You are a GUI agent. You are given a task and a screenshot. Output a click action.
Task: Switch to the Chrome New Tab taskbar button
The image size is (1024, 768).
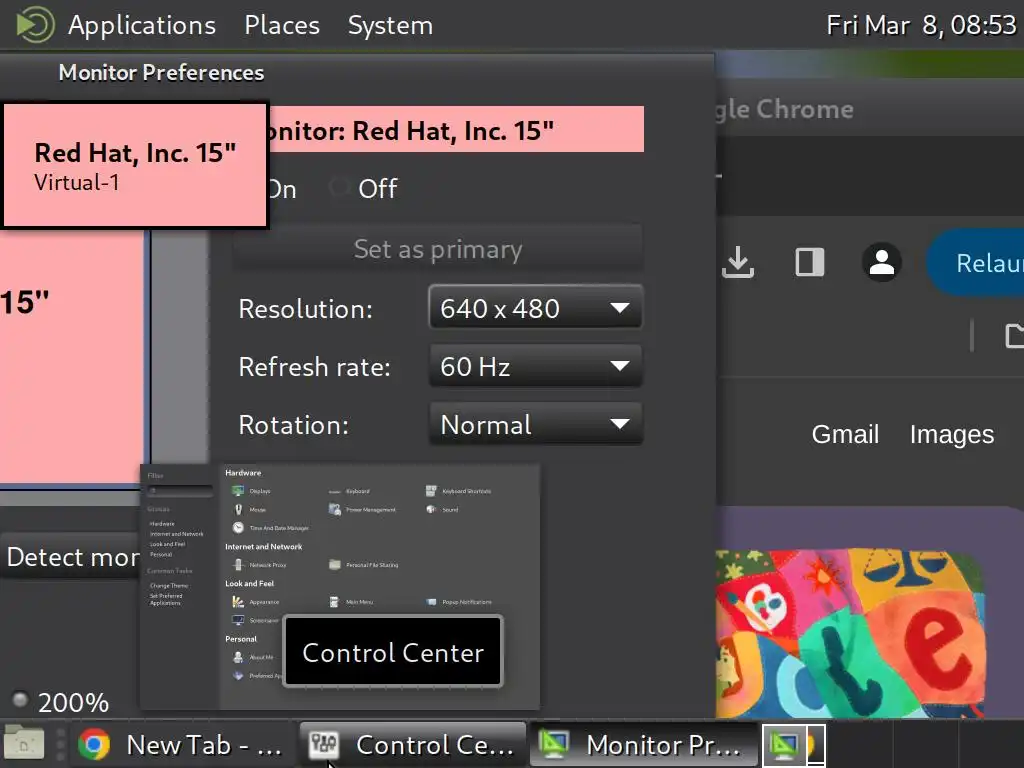pos(182,744)
